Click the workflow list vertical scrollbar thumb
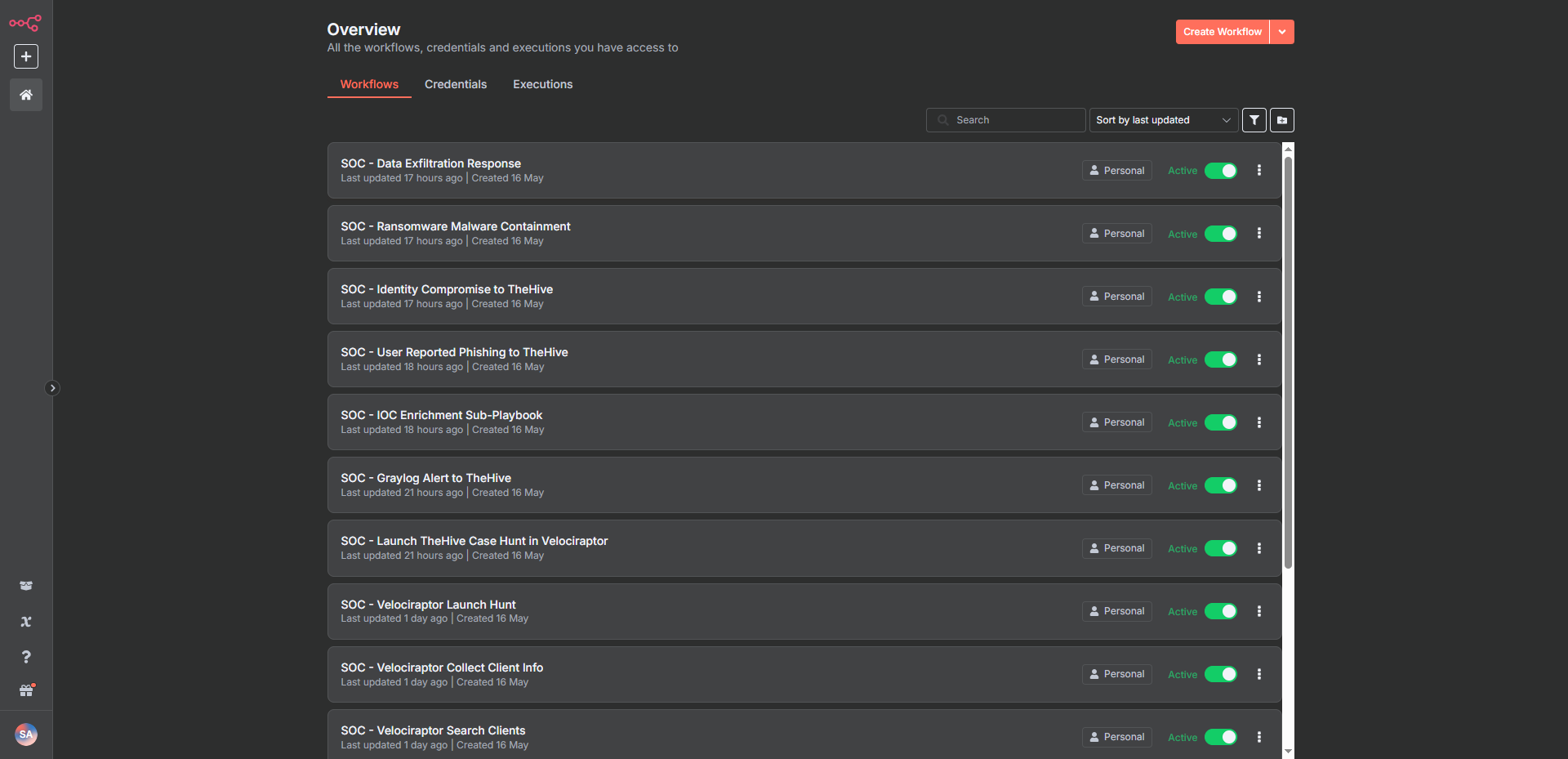Image resolution: width=1568 pixels, height=759 pixels. 1288,363
